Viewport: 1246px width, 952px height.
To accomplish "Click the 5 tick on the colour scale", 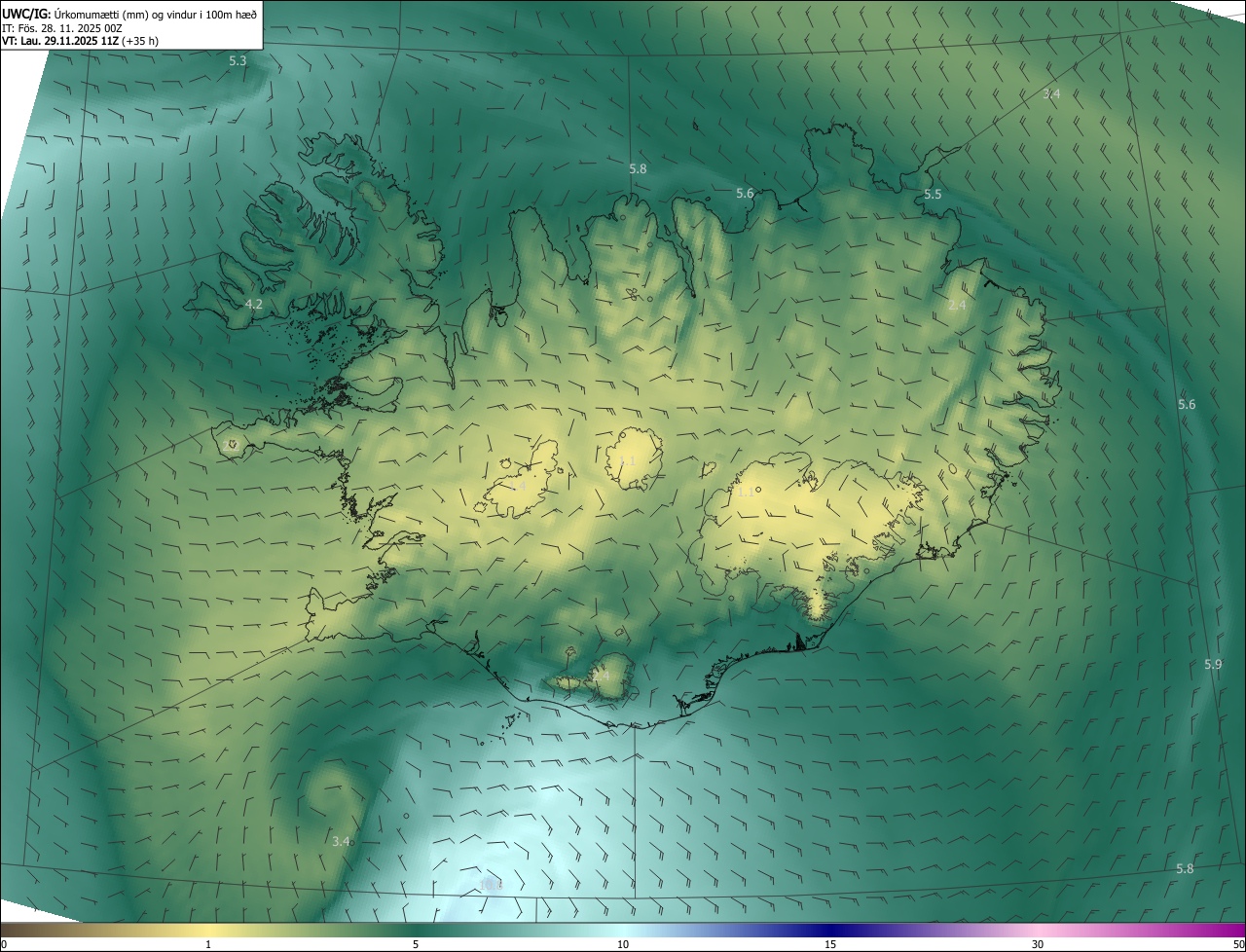I will coord(416,945).
